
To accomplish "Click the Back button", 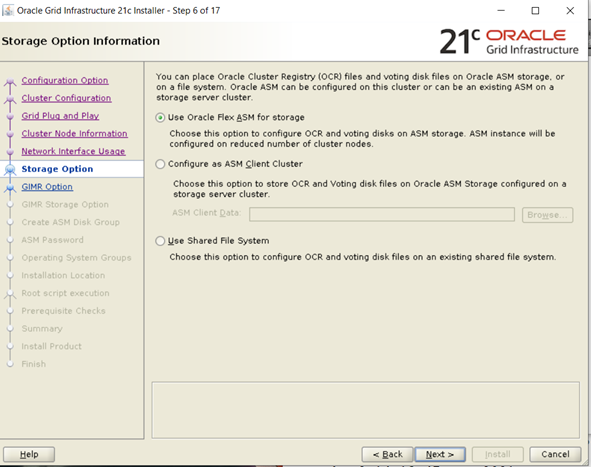I will [x=388, y=455].
